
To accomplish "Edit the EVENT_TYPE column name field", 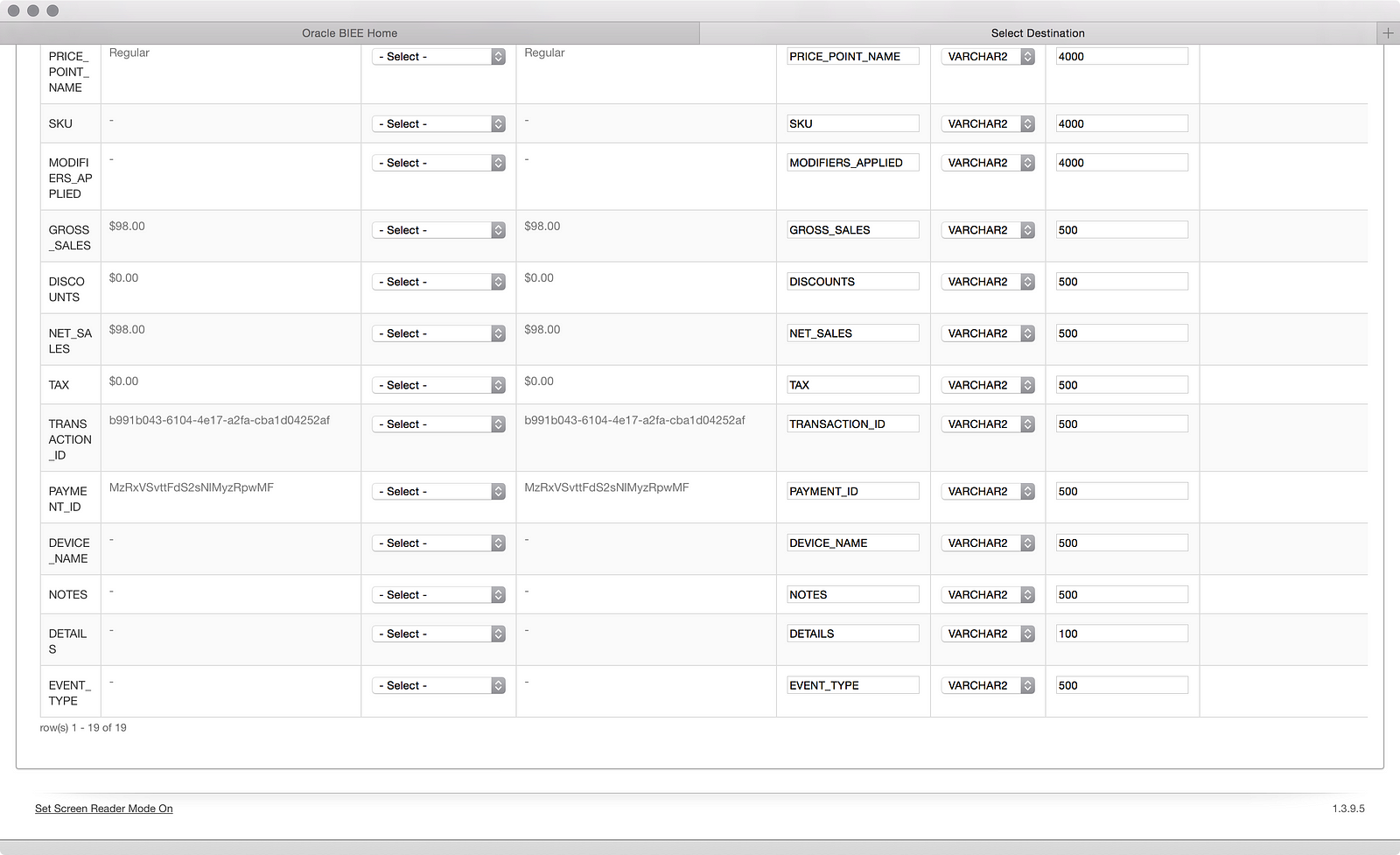I will (x=852, y=685).
